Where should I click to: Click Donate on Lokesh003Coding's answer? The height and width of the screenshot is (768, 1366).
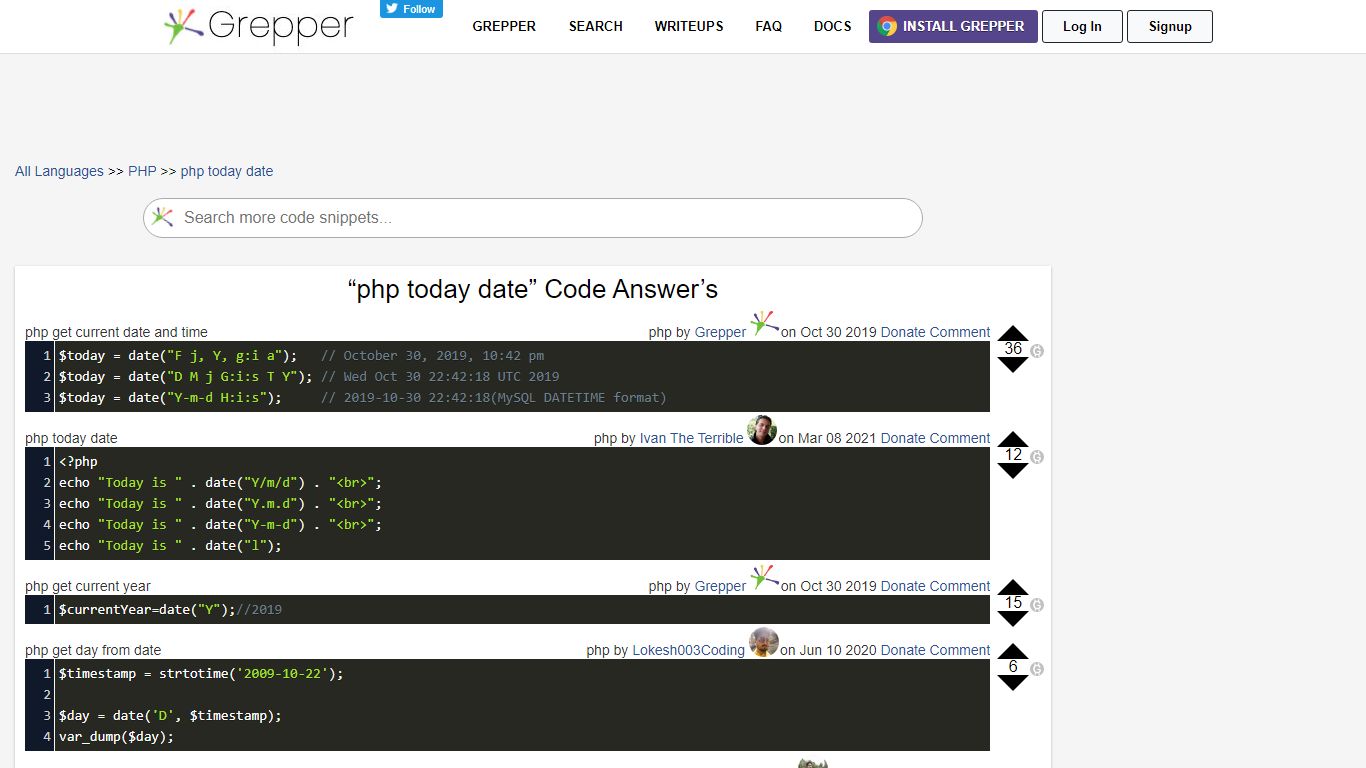903,650
